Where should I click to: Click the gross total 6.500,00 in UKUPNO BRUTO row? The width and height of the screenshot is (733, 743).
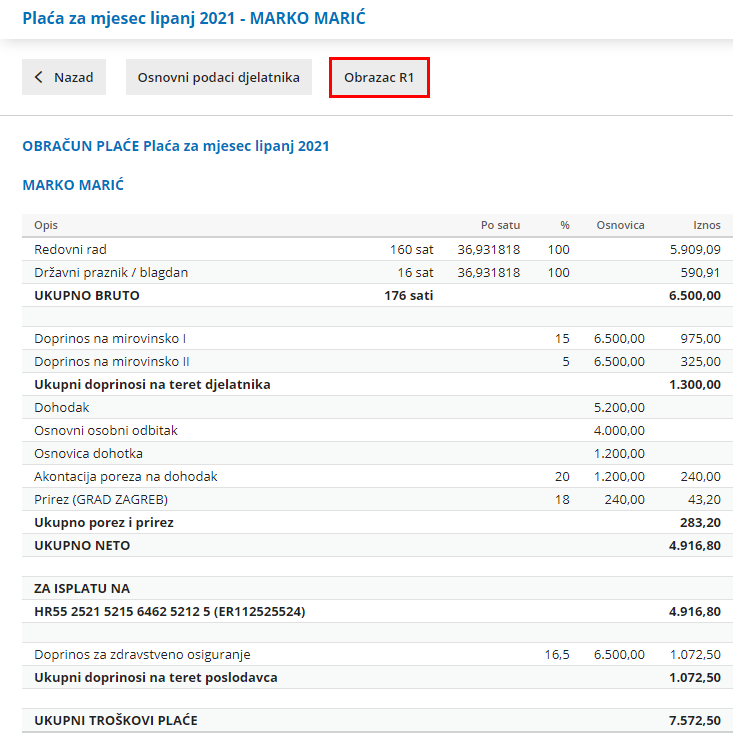pyautogui.click(x=695, y=295)
